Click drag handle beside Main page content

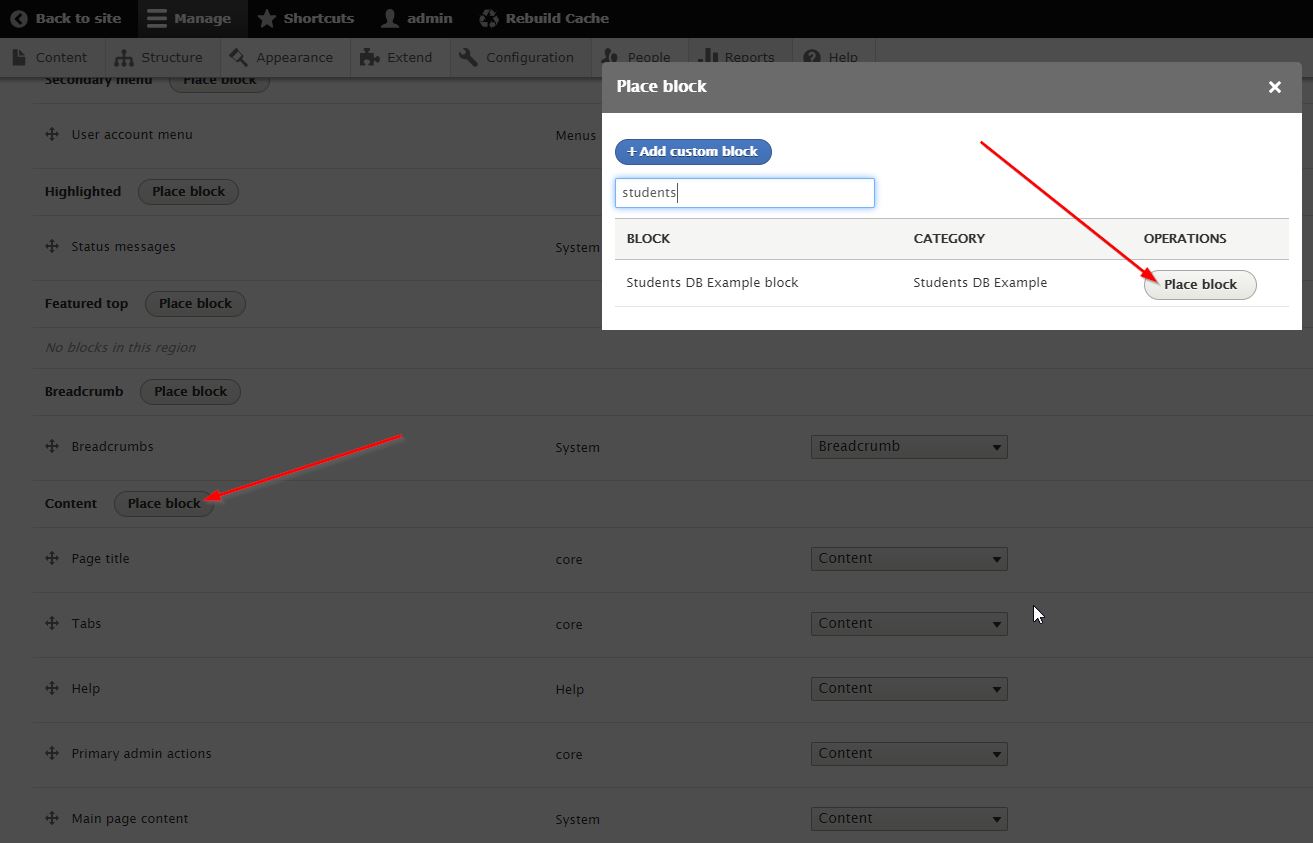pos(52,818)
